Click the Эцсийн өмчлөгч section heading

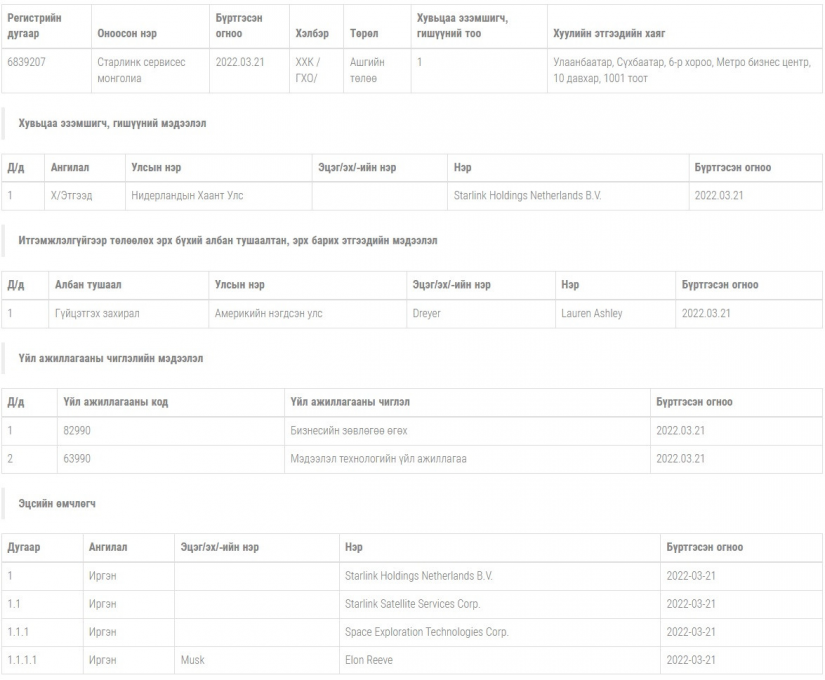point(57,504)
